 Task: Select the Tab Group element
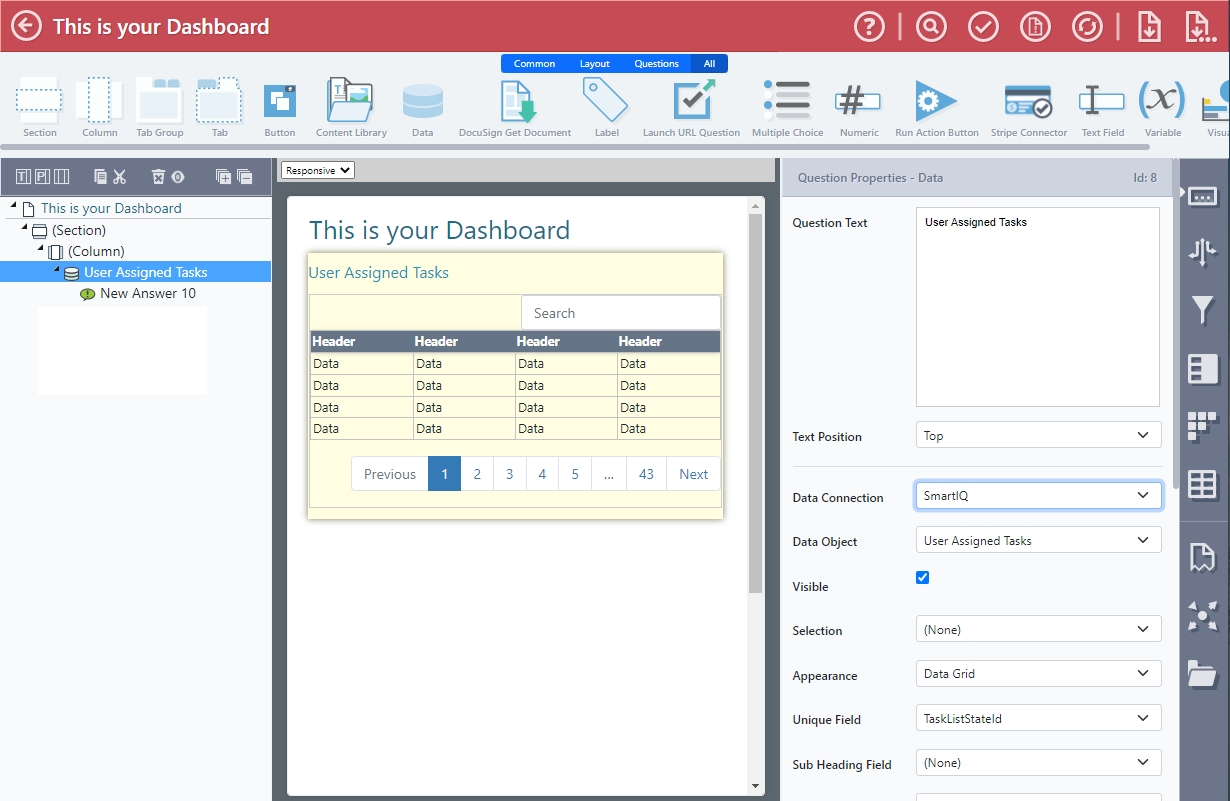160,107
